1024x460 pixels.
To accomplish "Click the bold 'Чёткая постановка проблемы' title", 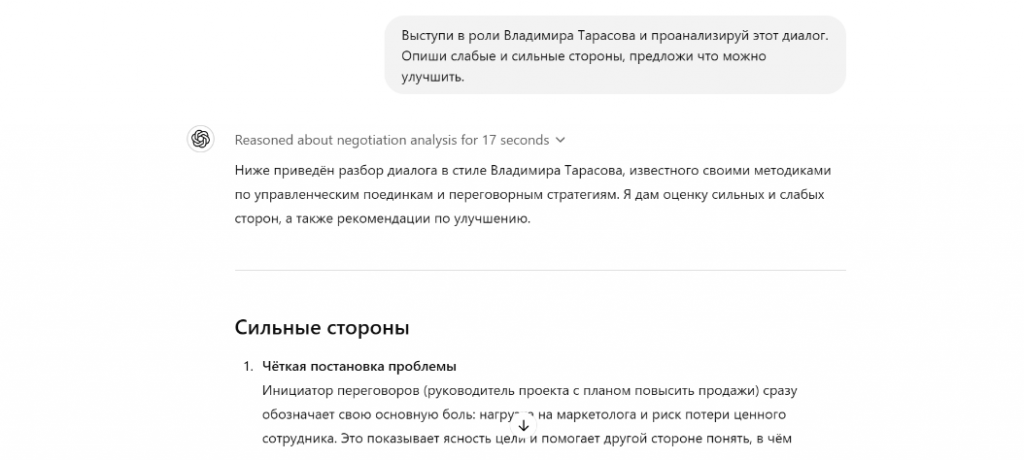I will tap(359, 366).
